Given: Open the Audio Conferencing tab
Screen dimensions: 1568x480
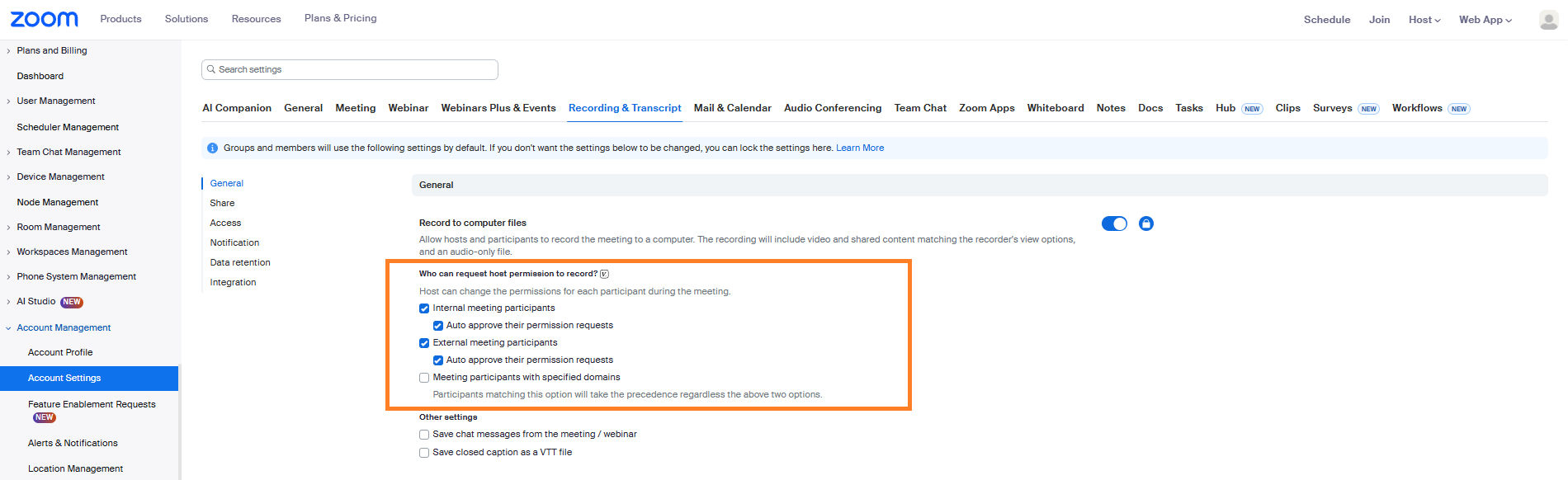Looking at the screenshot, I should coord(833,108).
